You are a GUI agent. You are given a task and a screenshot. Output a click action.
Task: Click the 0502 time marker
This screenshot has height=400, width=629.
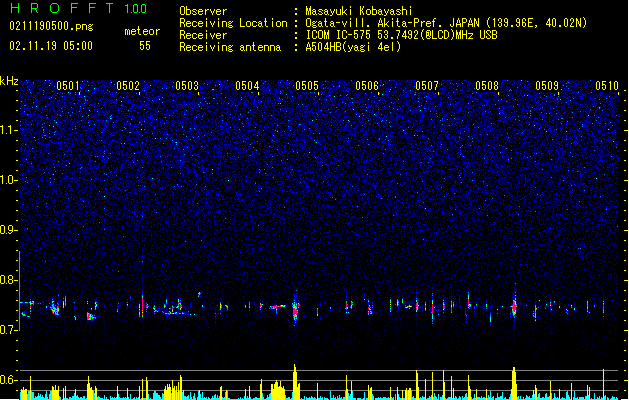[x=128, y=86]
